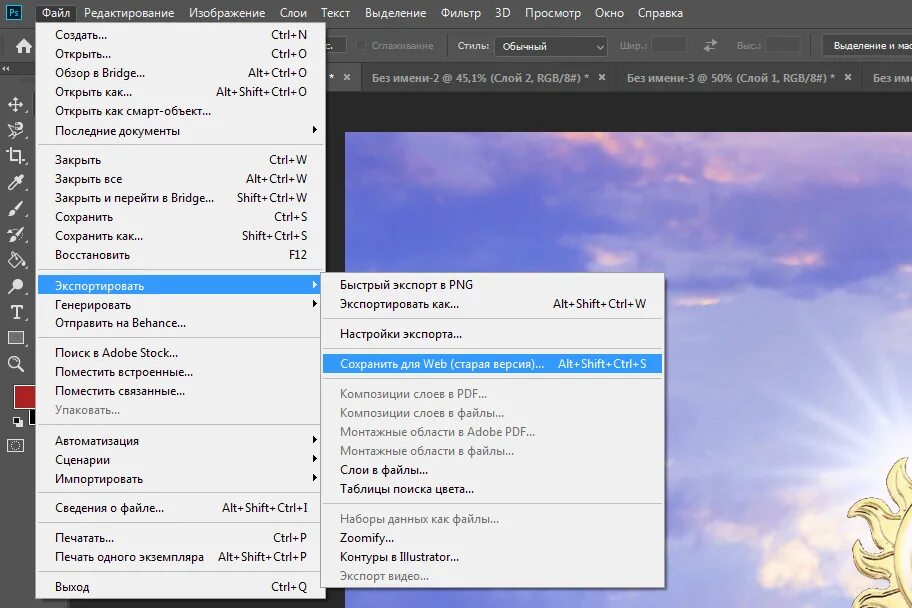Select the History Brush tool
Viewport: 912px width, 608px height.
pos(16,234)
